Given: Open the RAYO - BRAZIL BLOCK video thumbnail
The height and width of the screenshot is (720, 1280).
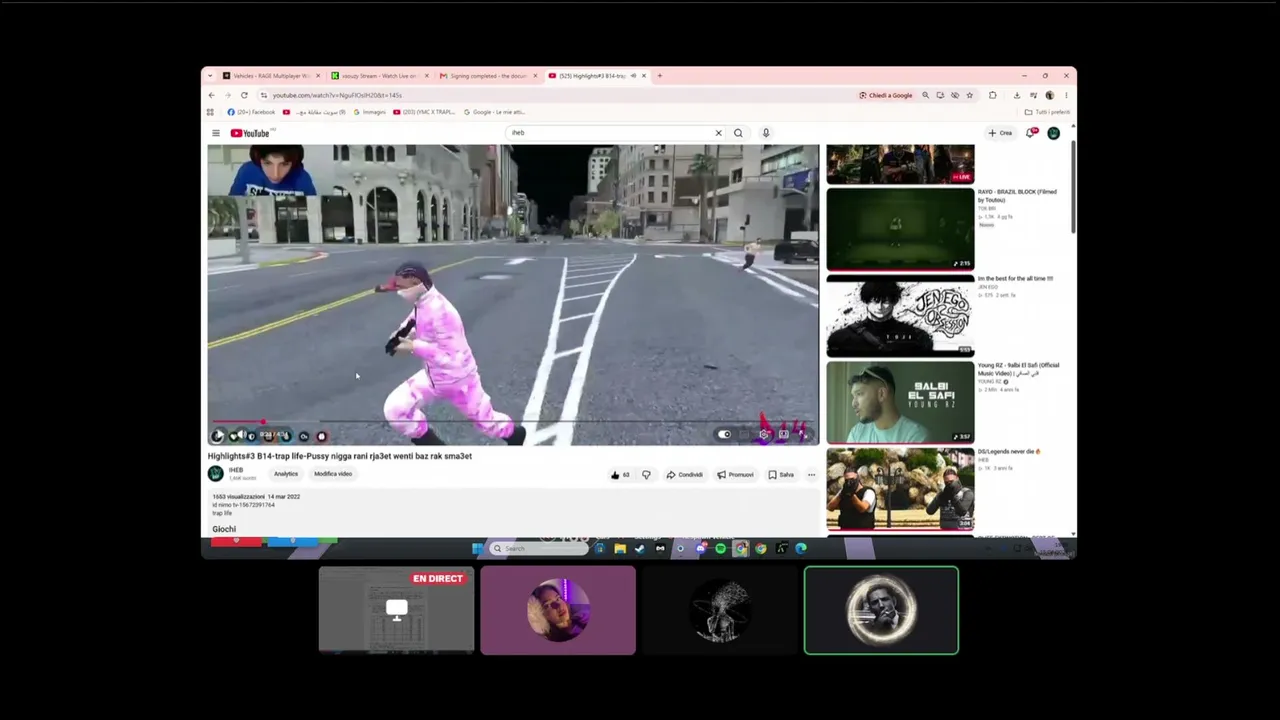Looking at the screenshot, I should tap(900, 229).
